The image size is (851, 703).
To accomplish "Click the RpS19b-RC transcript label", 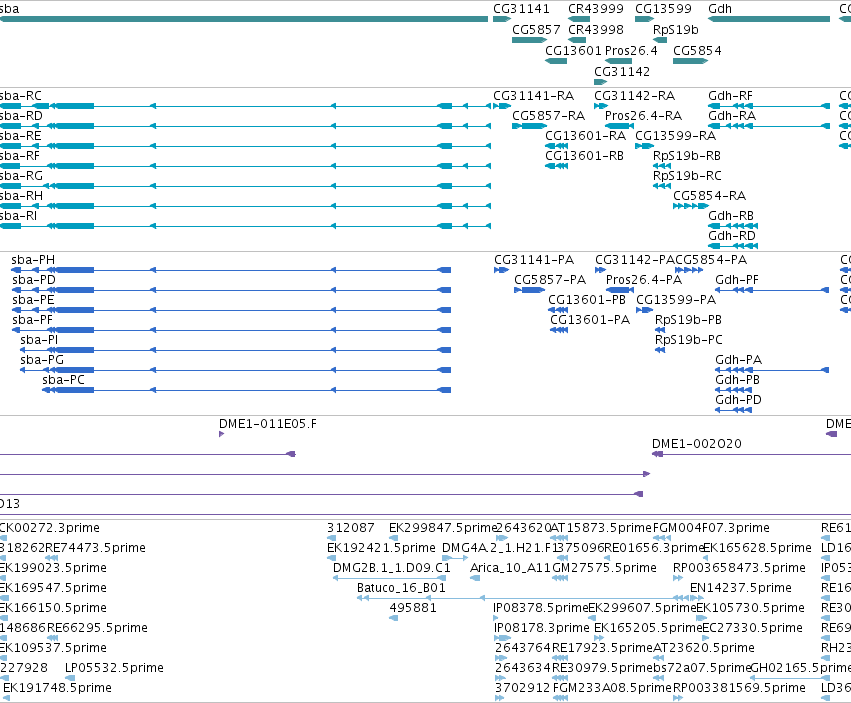I will 687,175.
